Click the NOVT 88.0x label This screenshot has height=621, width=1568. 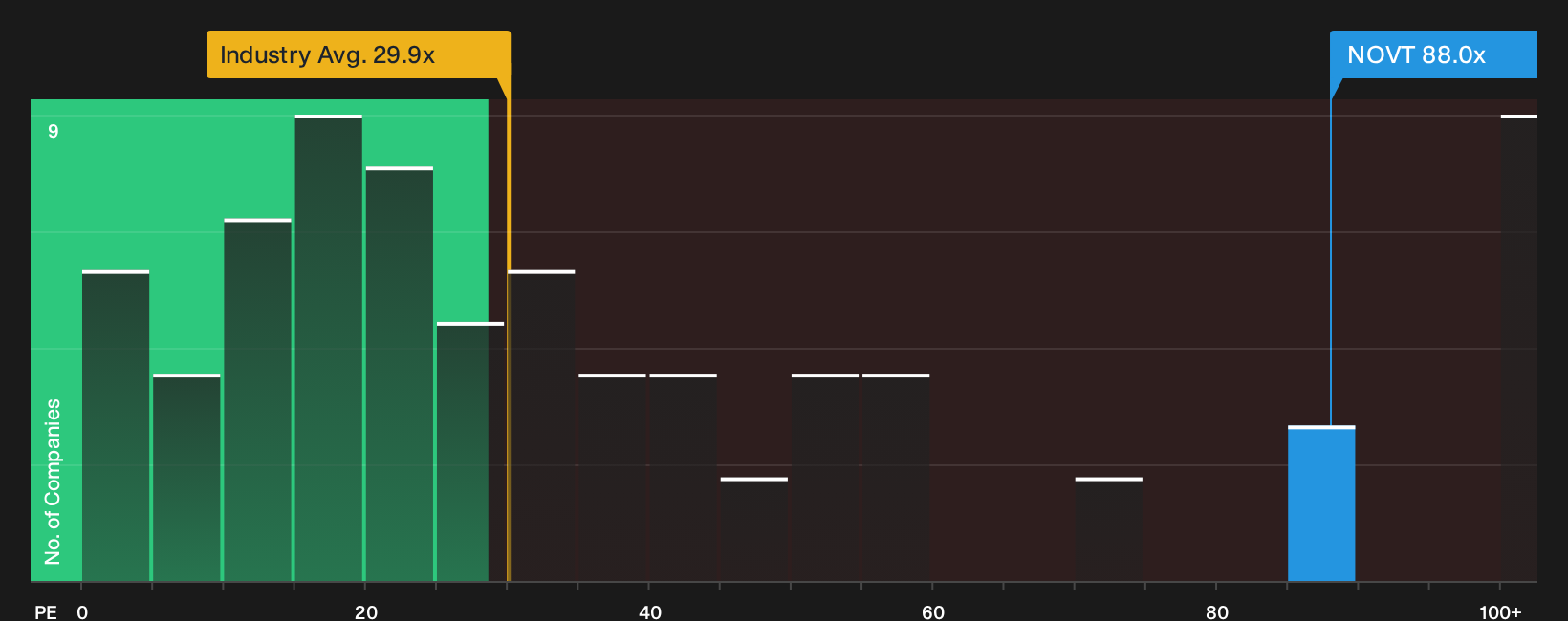coord(1433,54)
